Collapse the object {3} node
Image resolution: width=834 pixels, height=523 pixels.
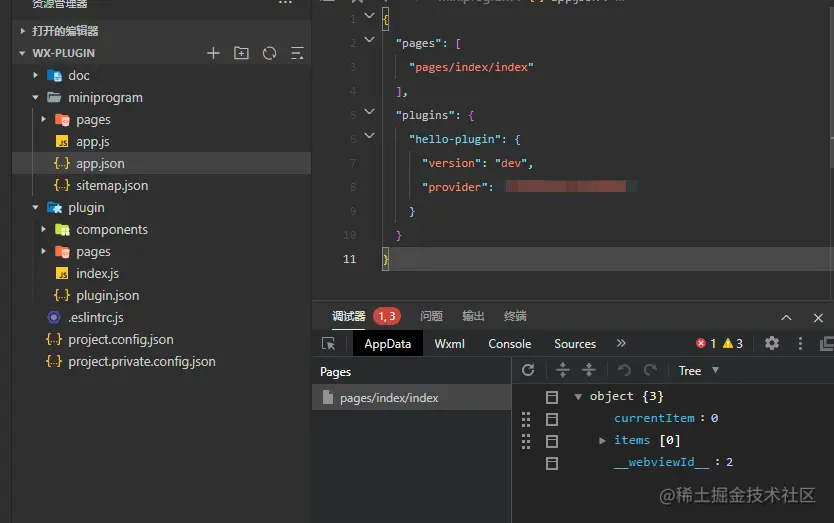click(578, 396)
